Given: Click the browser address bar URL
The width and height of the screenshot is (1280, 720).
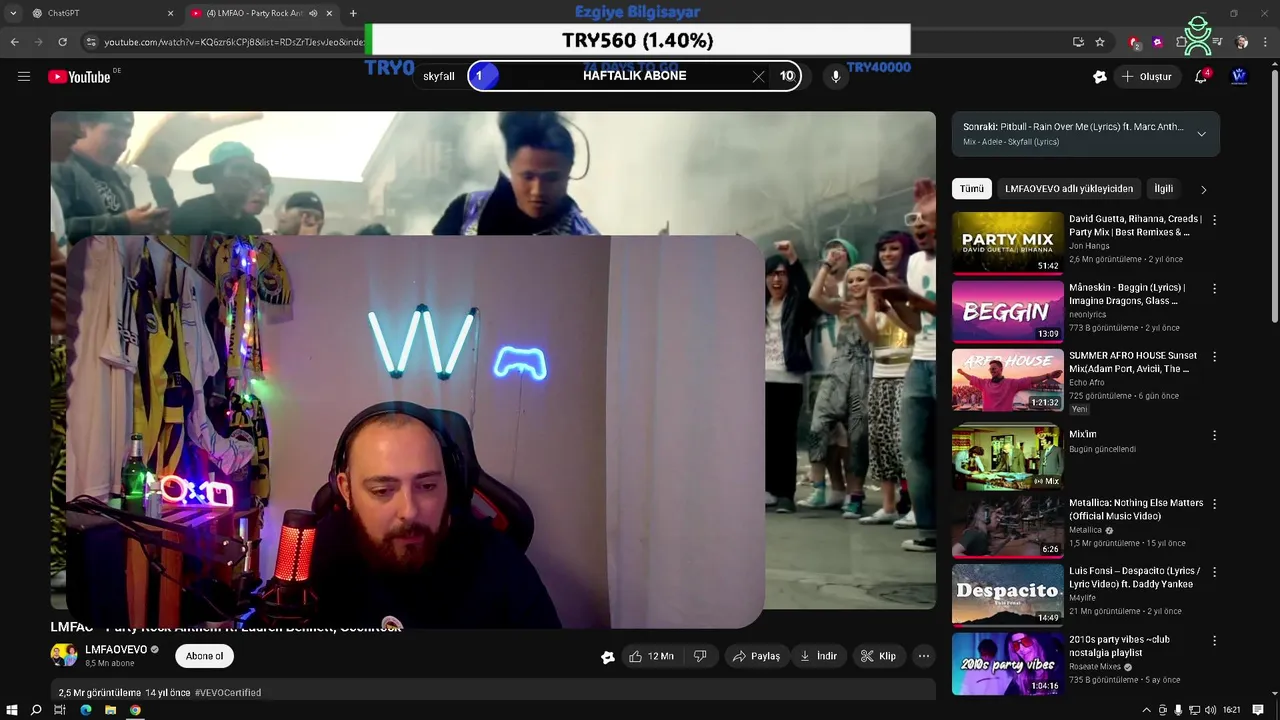Looking at the screenshot, I should [x=234, y=42].
